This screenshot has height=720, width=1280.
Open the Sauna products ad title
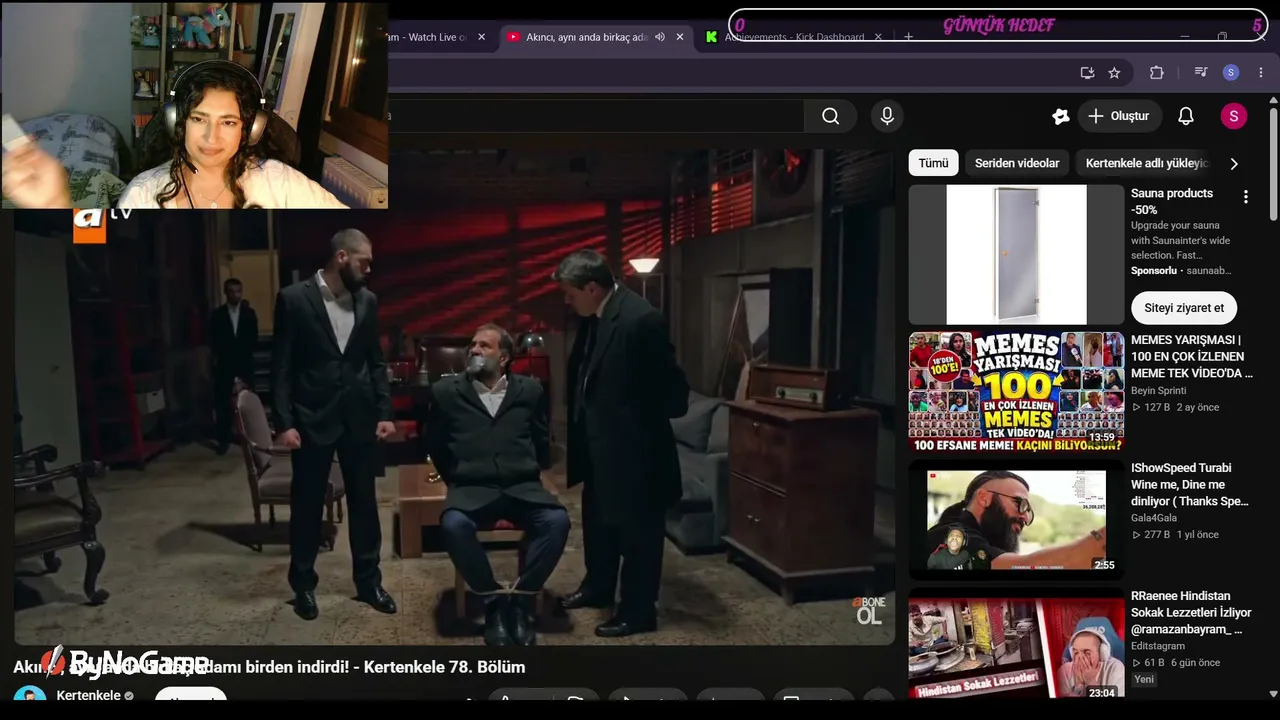point(1172,201)
